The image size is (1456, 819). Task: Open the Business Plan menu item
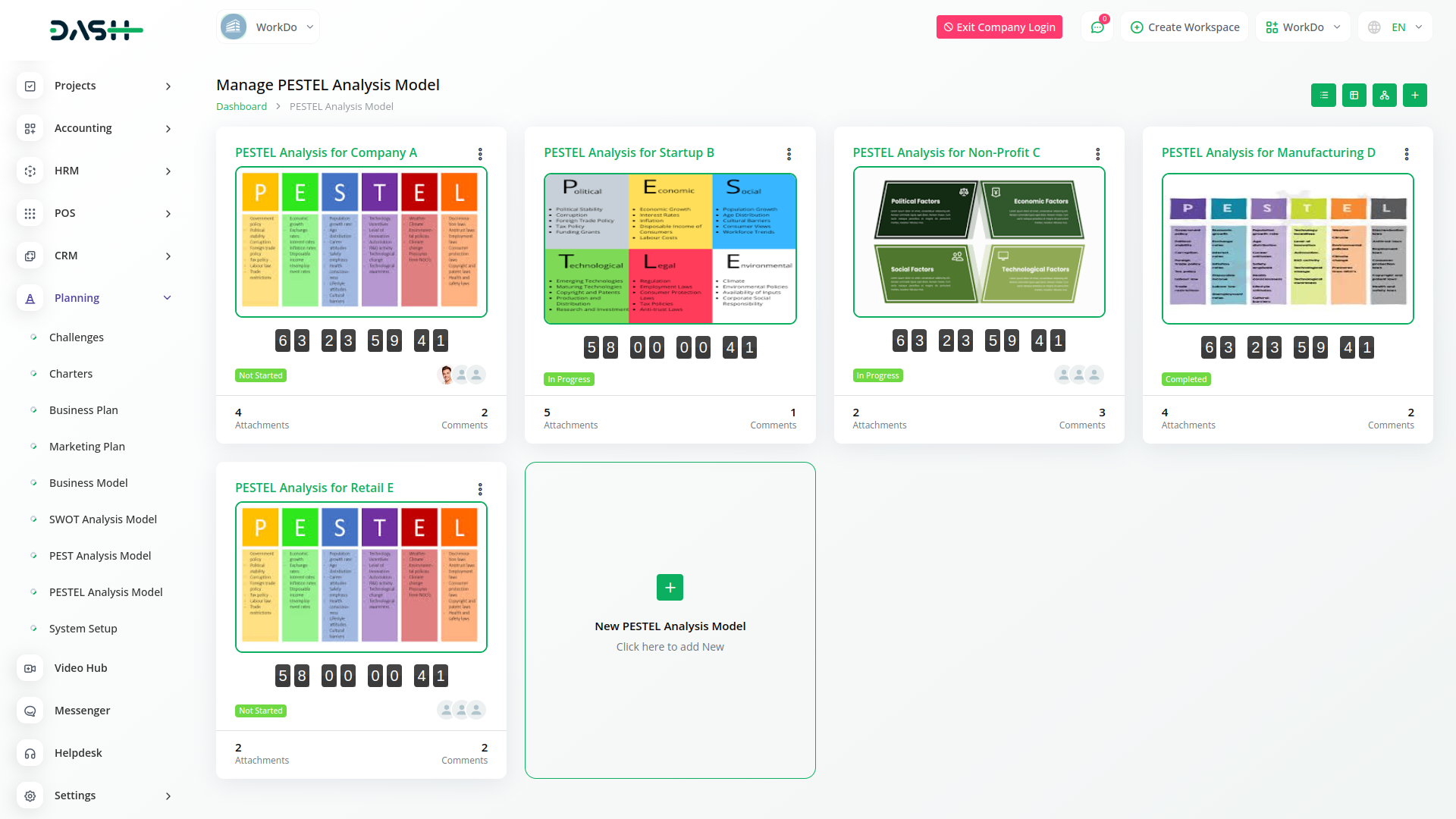[83, 410]
